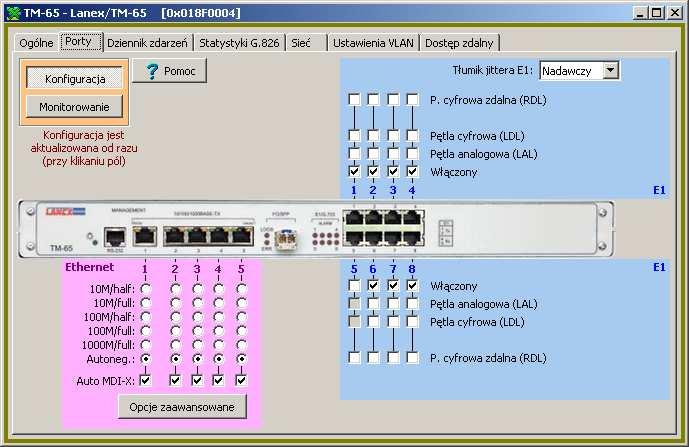
Task: Uncheck Auto MDI-X for Ethernet port 1
Action: coord(145,380)
